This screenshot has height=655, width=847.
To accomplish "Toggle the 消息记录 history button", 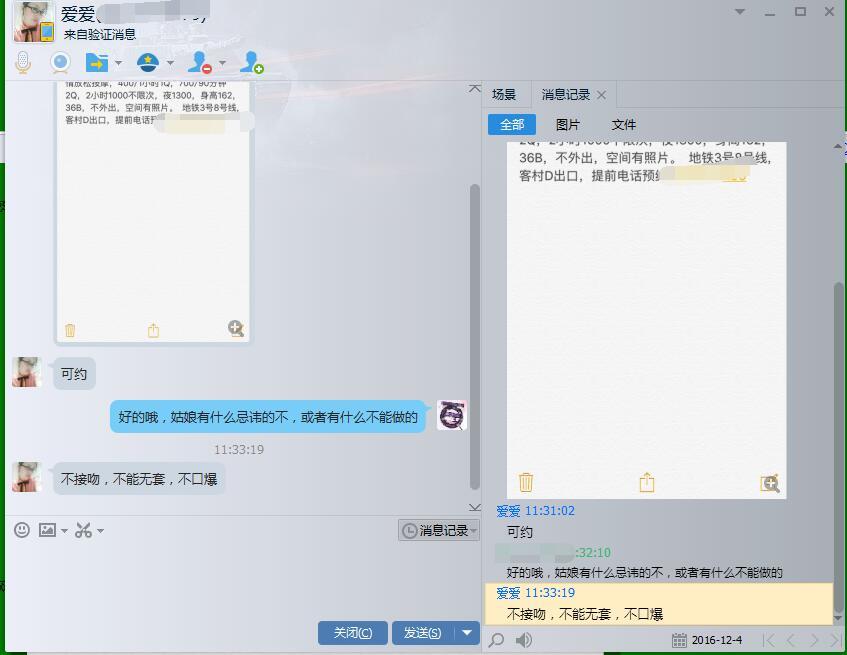I will pyautogui.click(x=438, y=531).
